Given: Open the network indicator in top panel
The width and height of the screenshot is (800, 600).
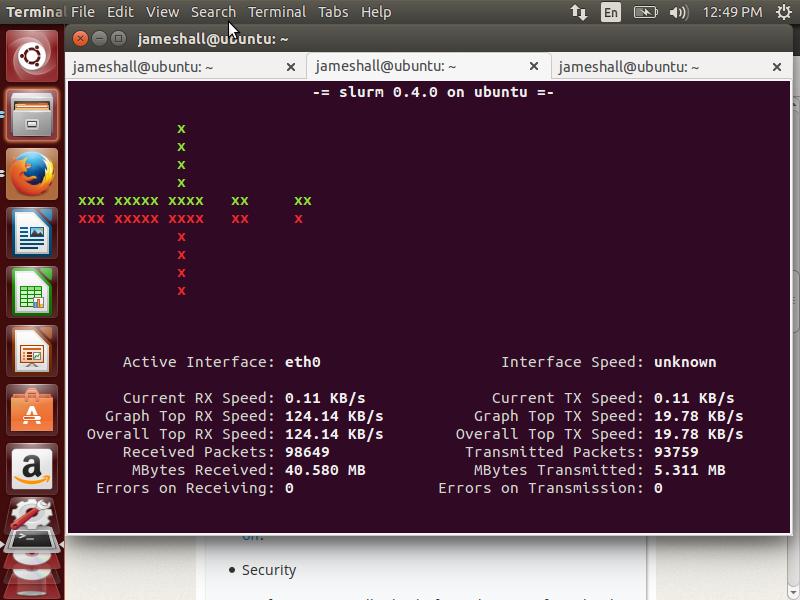Looking at the screenshot, I should (579, 12).
